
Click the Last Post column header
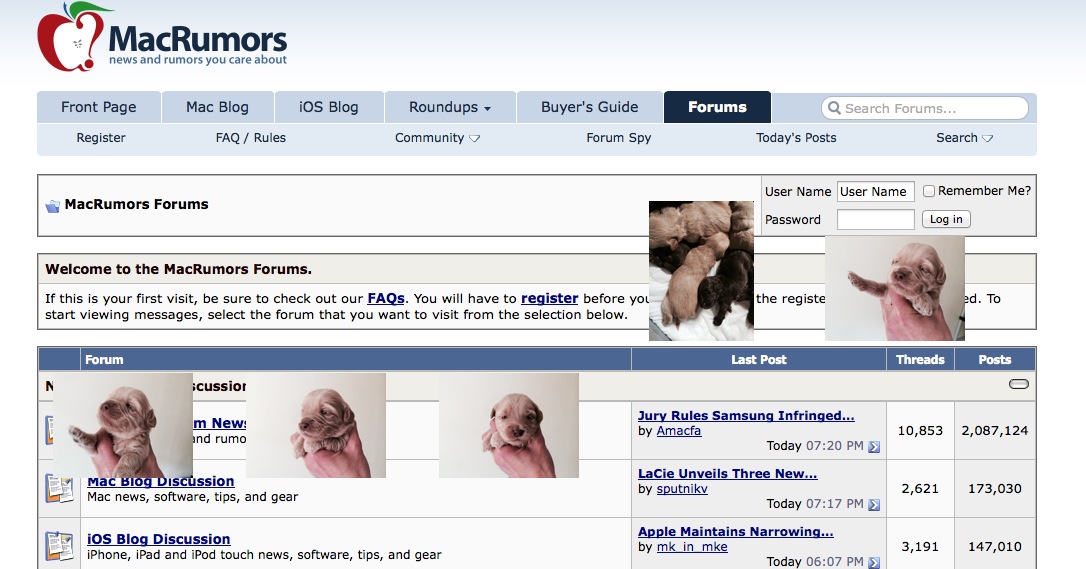click(759, 359)
